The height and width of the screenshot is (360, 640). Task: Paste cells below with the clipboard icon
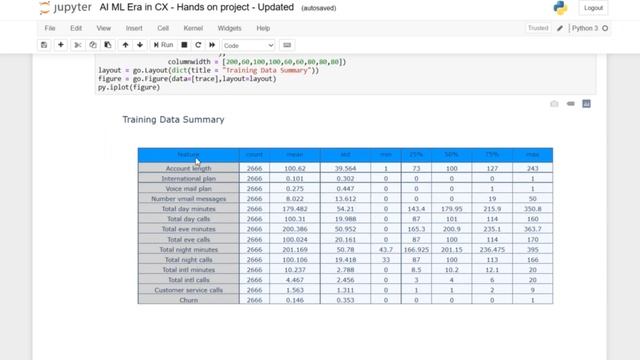coord(108,45)
